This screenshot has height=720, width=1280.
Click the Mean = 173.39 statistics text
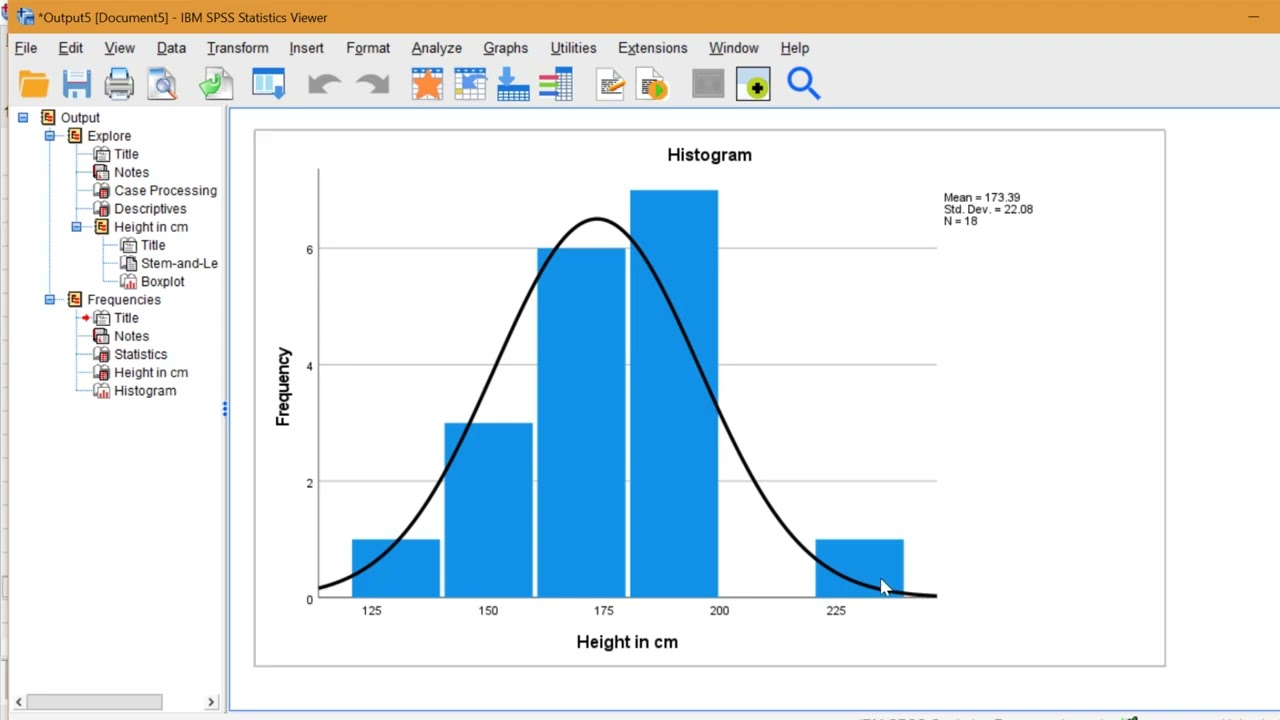point(982,198)
